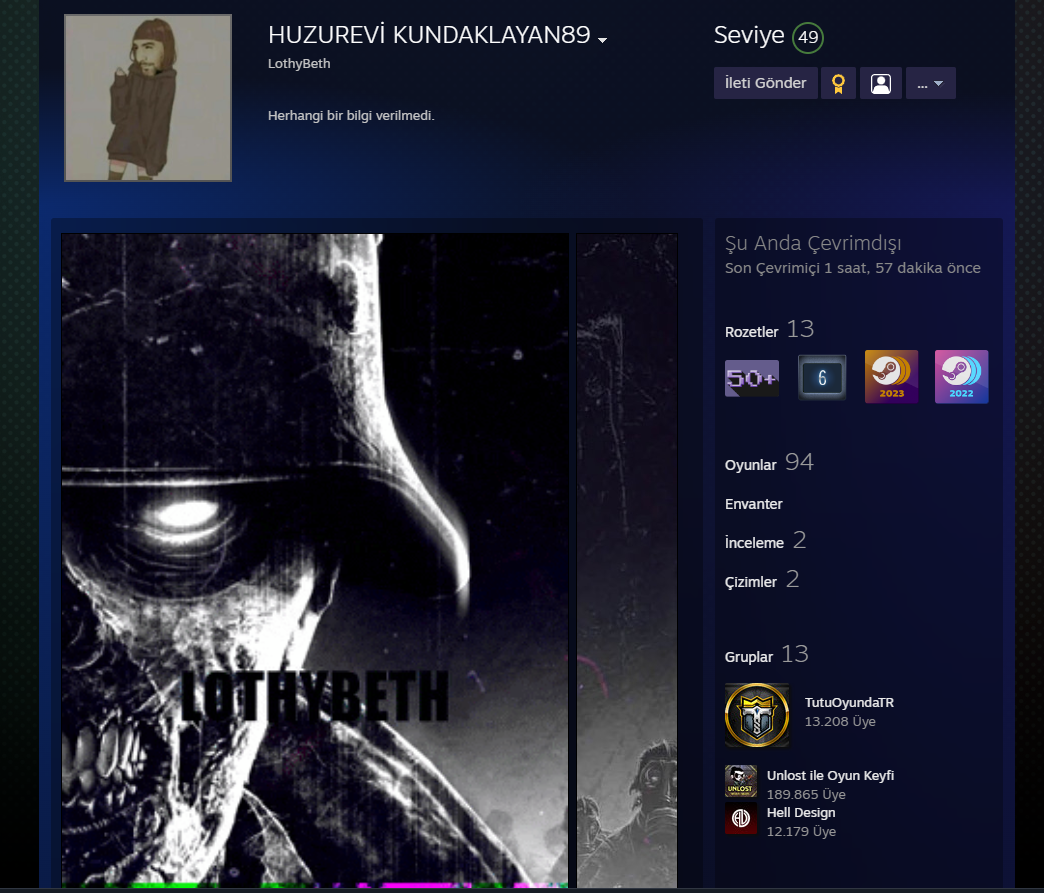The width and height of the screenshot is (1044, 893).
Task: Click the Seviye level label
Action: [748, 35]
